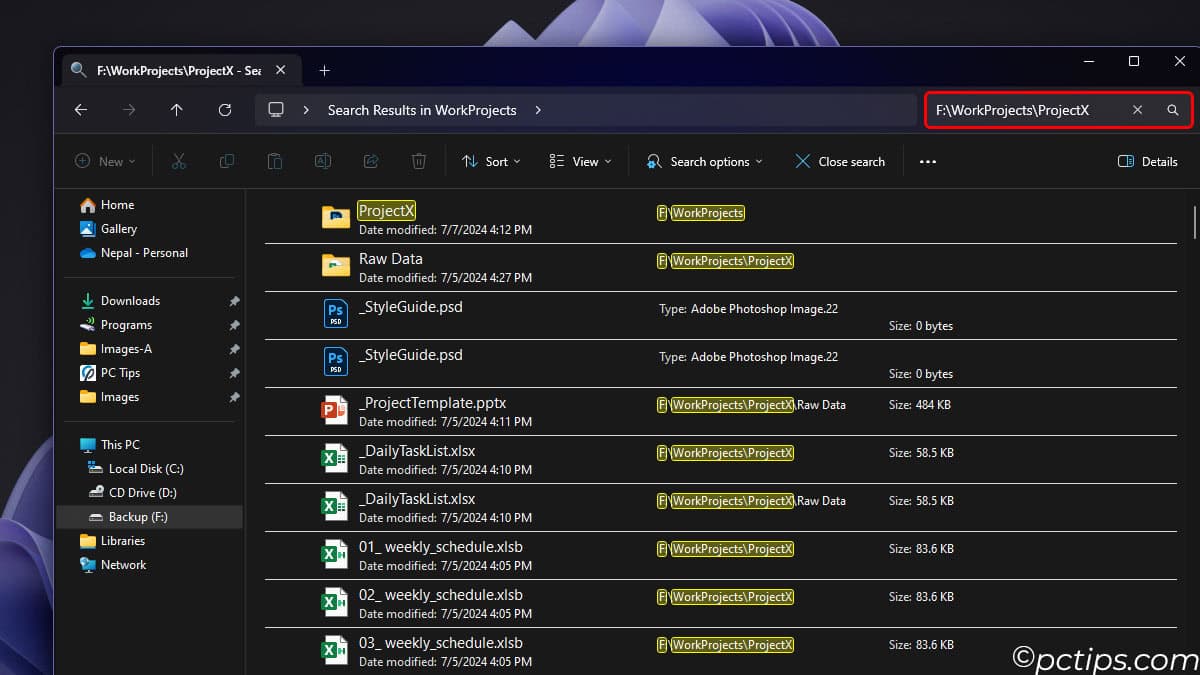
Task: Open the View dropdown
Action: pyautogui.click(x=579, y=161)
